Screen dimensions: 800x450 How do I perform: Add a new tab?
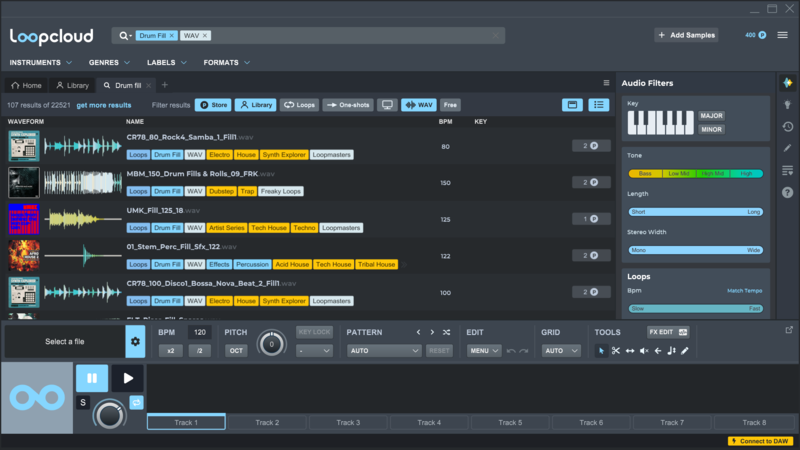pos(164,85)
